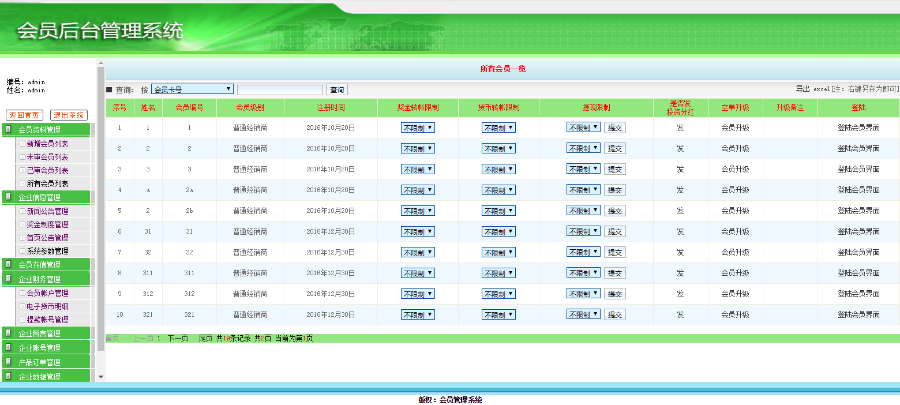The height and width of the screenshot is (405, 900).
Task: Click the small icon before 已审会员列表
Action: 23,170
